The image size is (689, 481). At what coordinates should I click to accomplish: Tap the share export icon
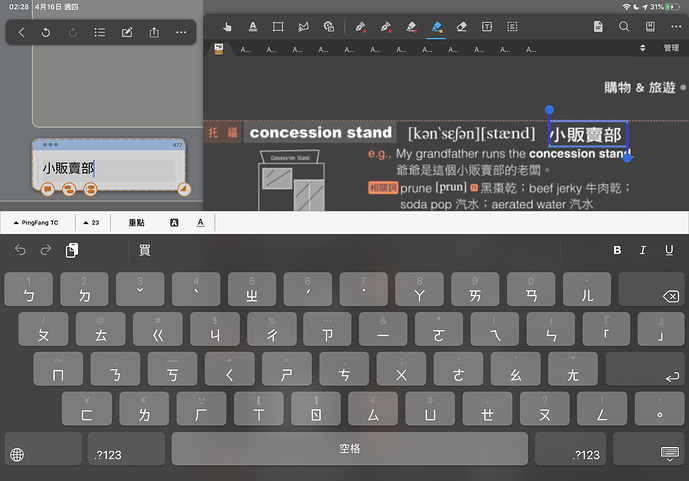point(154,33)
